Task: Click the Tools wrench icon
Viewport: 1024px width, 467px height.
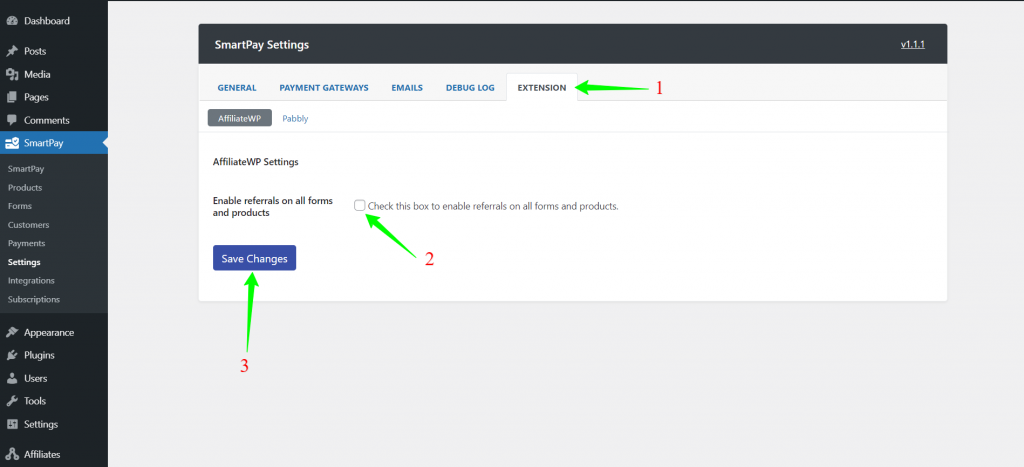Action: point(12,401)
